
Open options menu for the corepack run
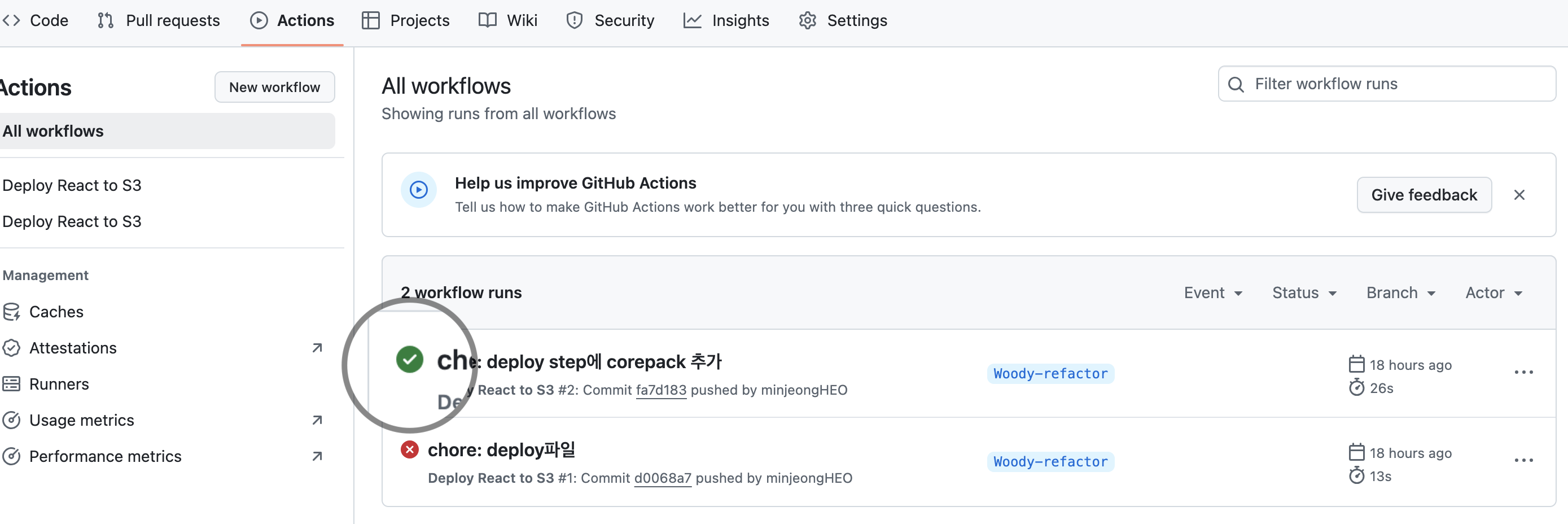(1523, 373)
